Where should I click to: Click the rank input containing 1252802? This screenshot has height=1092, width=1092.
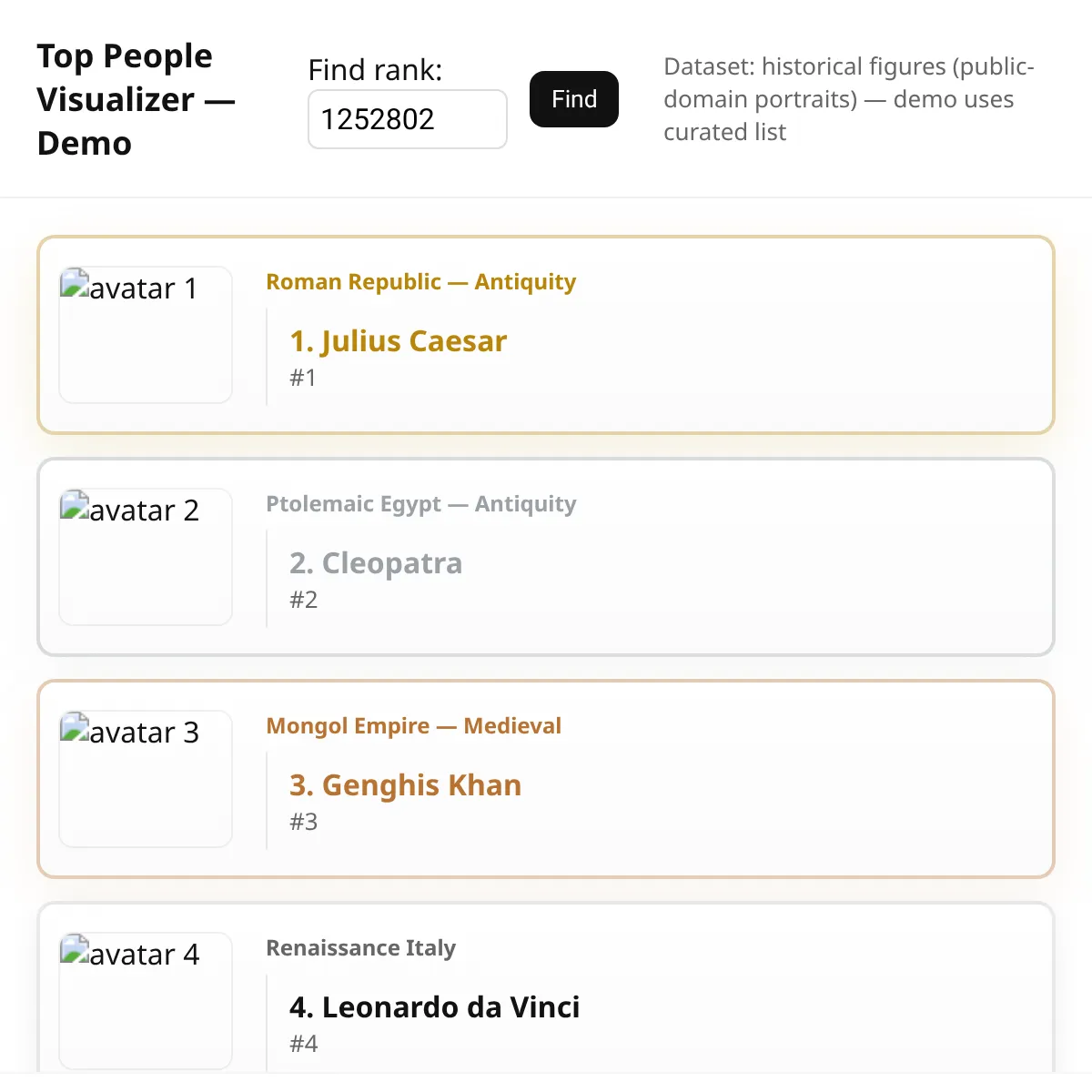coord(407,119)
